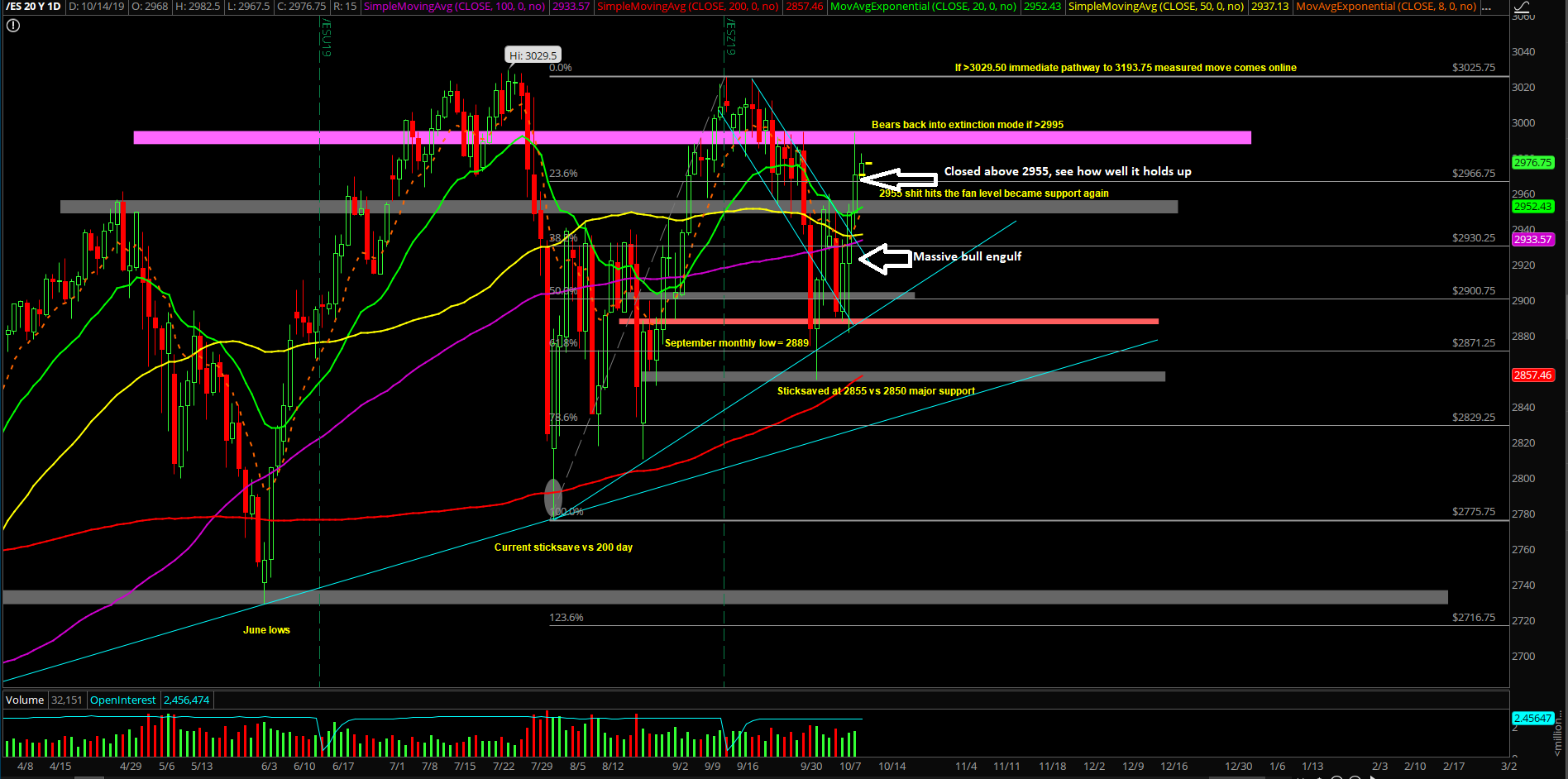Click the R: 15 range value
The image size is (1568, 779).
345,7
